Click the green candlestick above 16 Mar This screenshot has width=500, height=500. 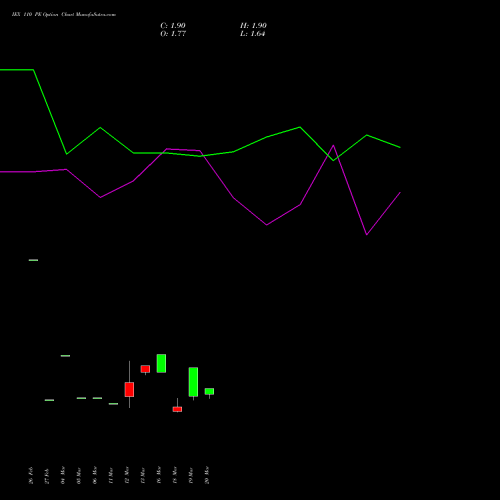(161, 363)
